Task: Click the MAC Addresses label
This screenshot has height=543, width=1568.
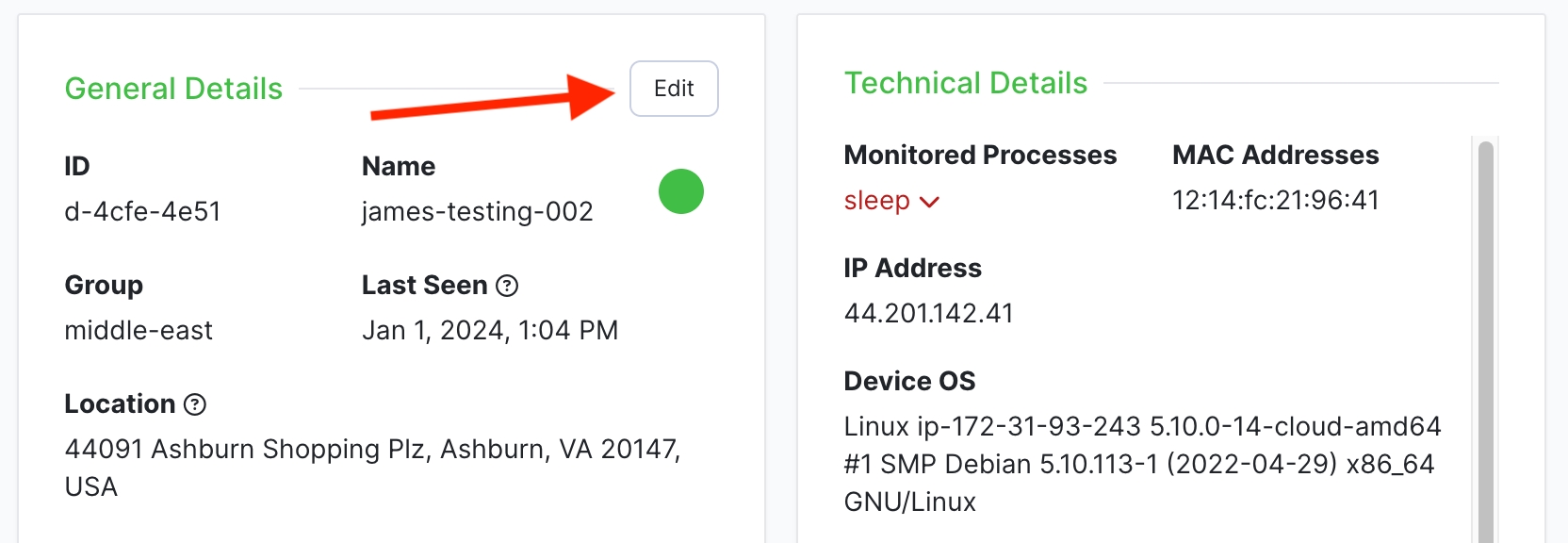Action: [1275, 155]
